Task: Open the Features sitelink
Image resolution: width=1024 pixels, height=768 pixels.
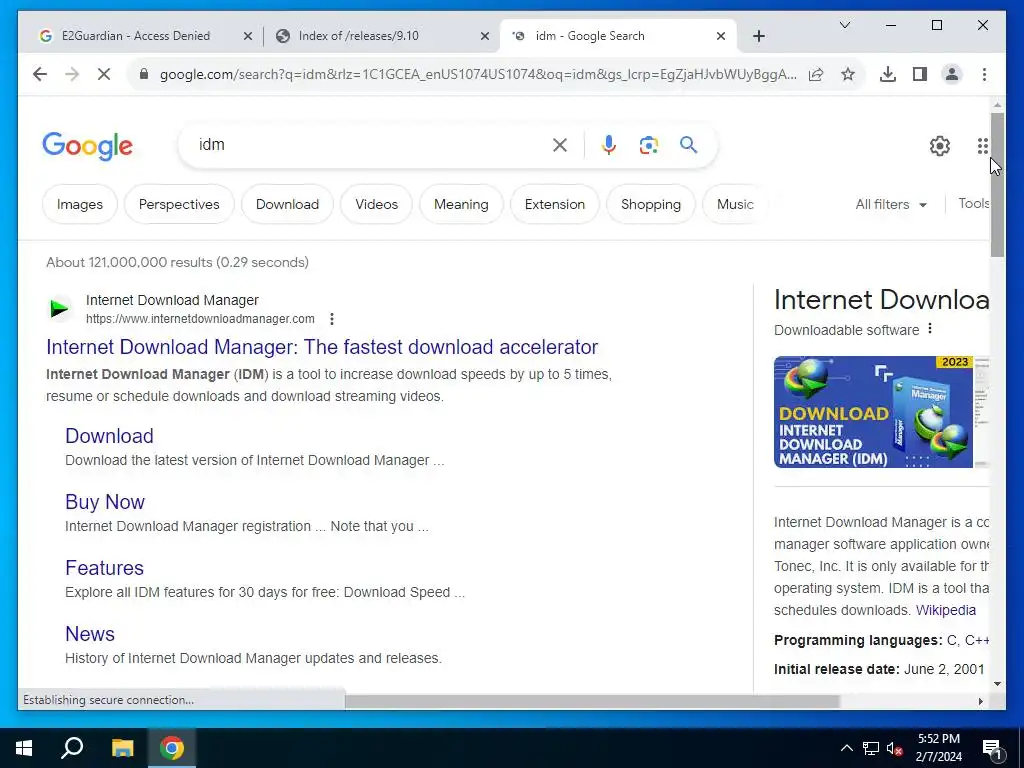Action: (104, 568)
